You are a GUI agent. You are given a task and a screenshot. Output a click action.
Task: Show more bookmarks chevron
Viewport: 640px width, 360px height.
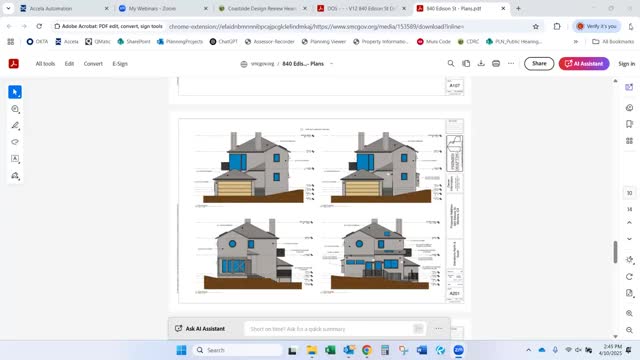pos(576,42)
